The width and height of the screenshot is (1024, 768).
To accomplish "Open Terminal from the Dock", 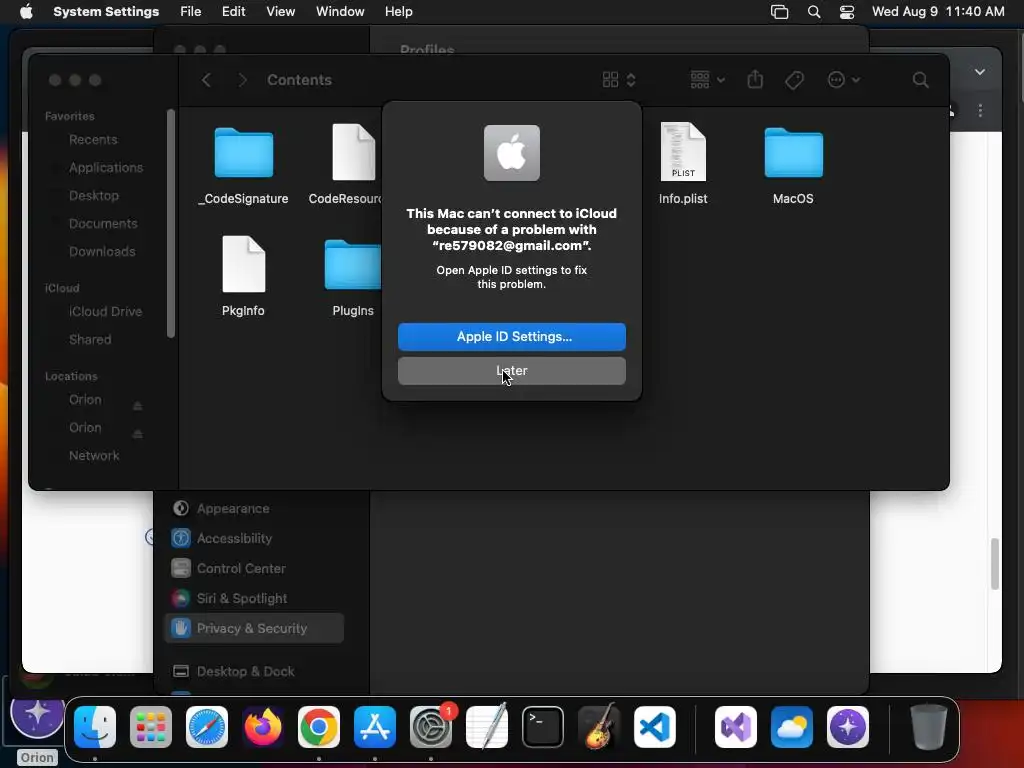I will pyautogui.click(x=543, y=727).
